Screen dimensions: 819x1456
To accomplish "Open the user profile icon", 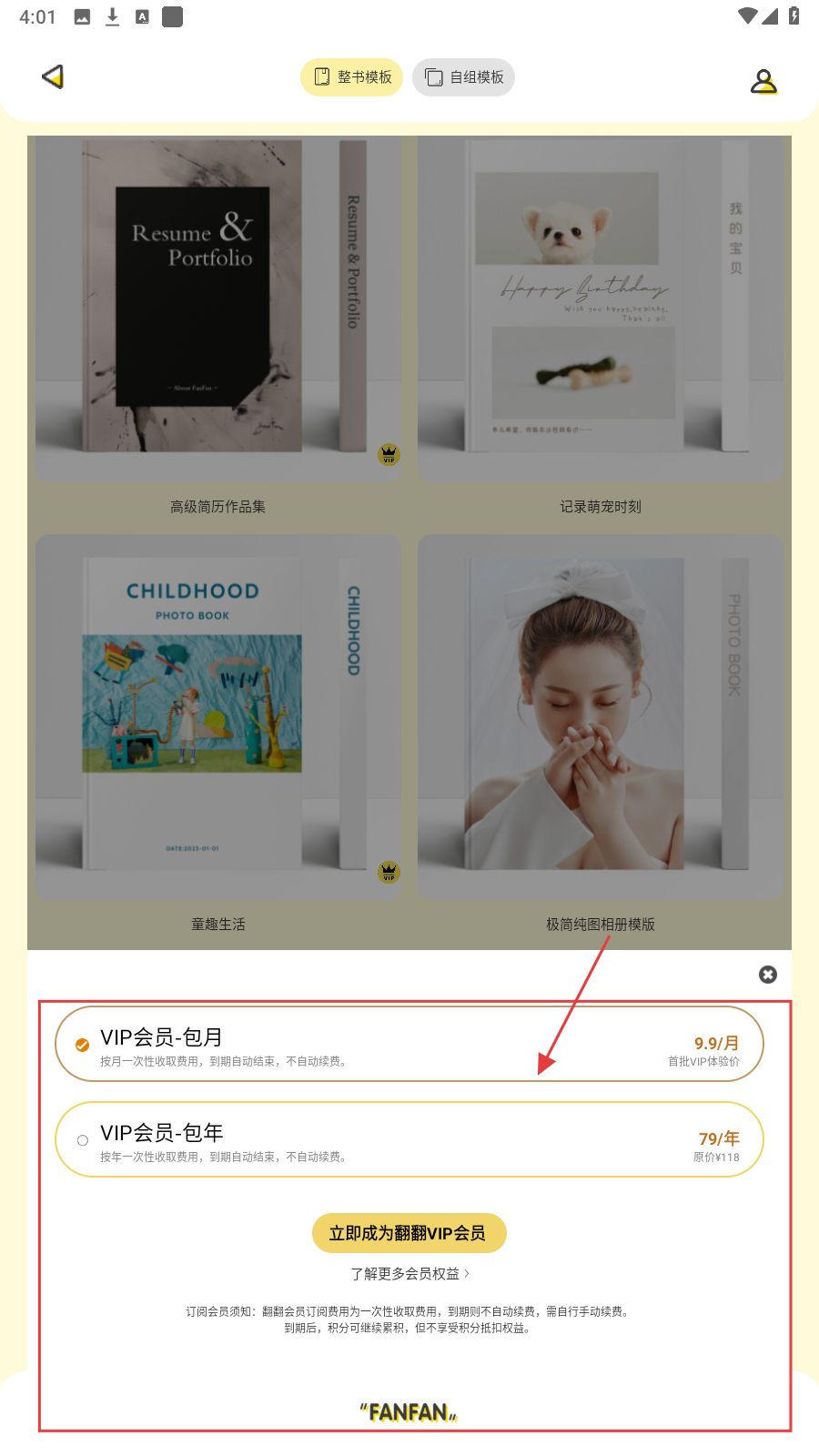I will (x=763, y=82).
